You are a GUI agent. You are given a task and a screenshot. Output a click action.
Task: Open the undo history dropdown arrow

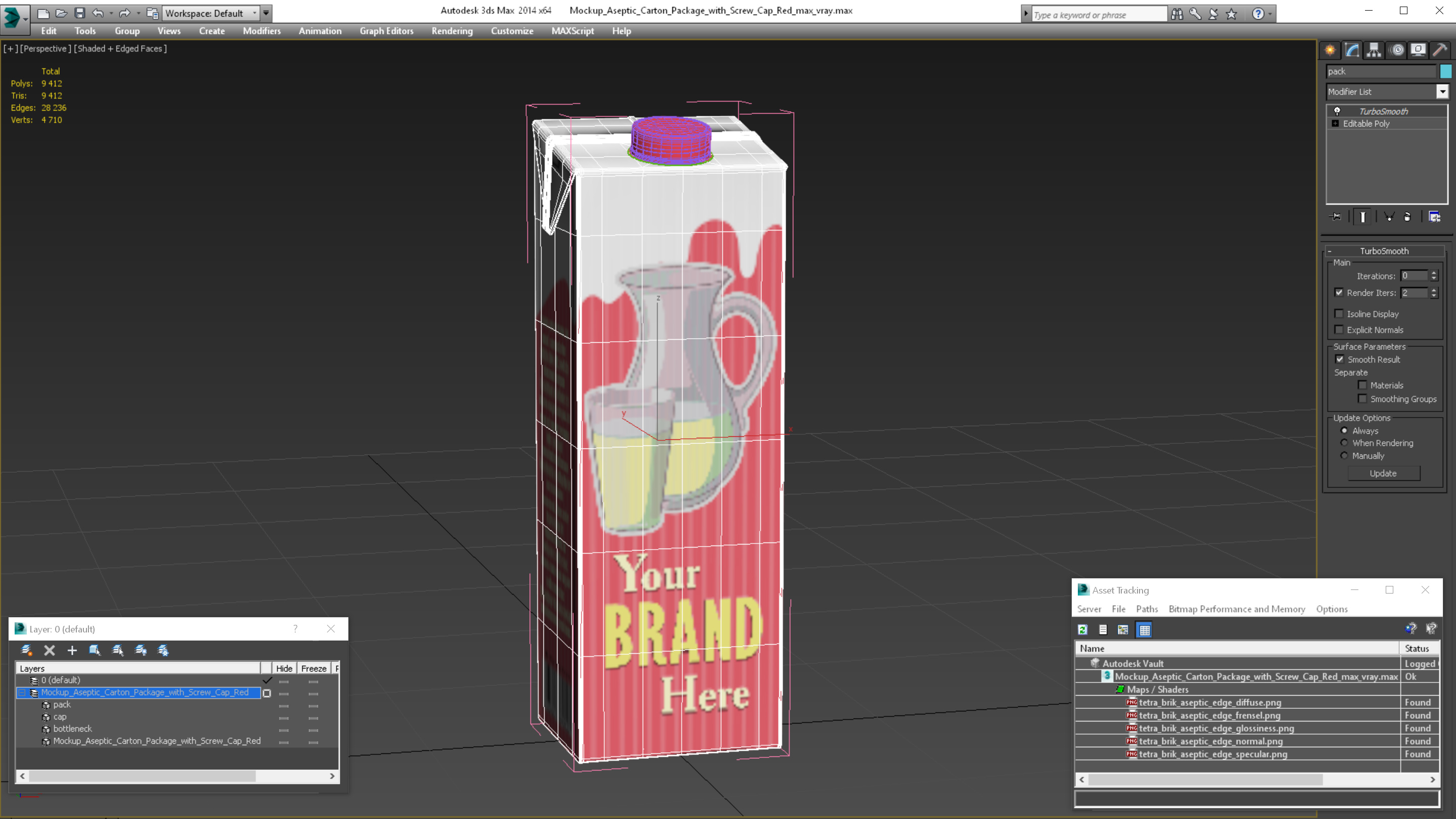[111, 13]
